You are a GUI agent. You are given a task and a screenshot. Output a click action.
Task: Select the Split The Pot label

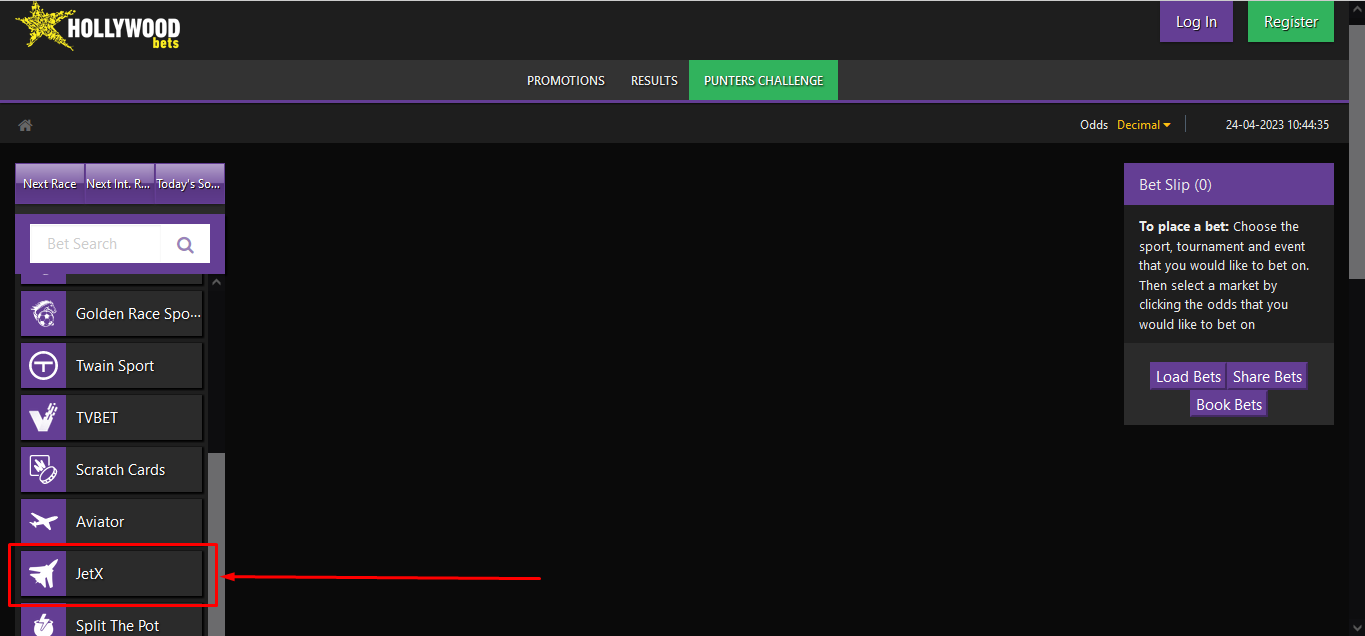coord(117,626)
